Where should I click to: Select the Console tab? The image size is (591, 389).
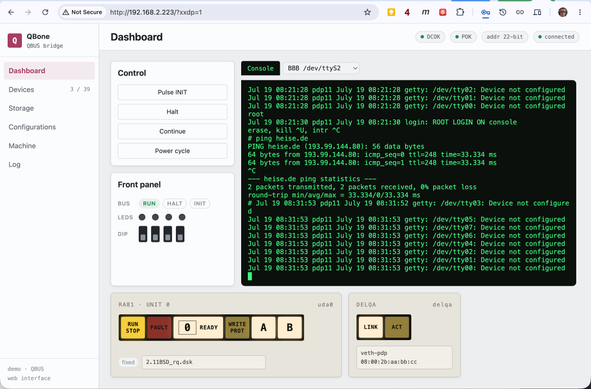[260, 69]
